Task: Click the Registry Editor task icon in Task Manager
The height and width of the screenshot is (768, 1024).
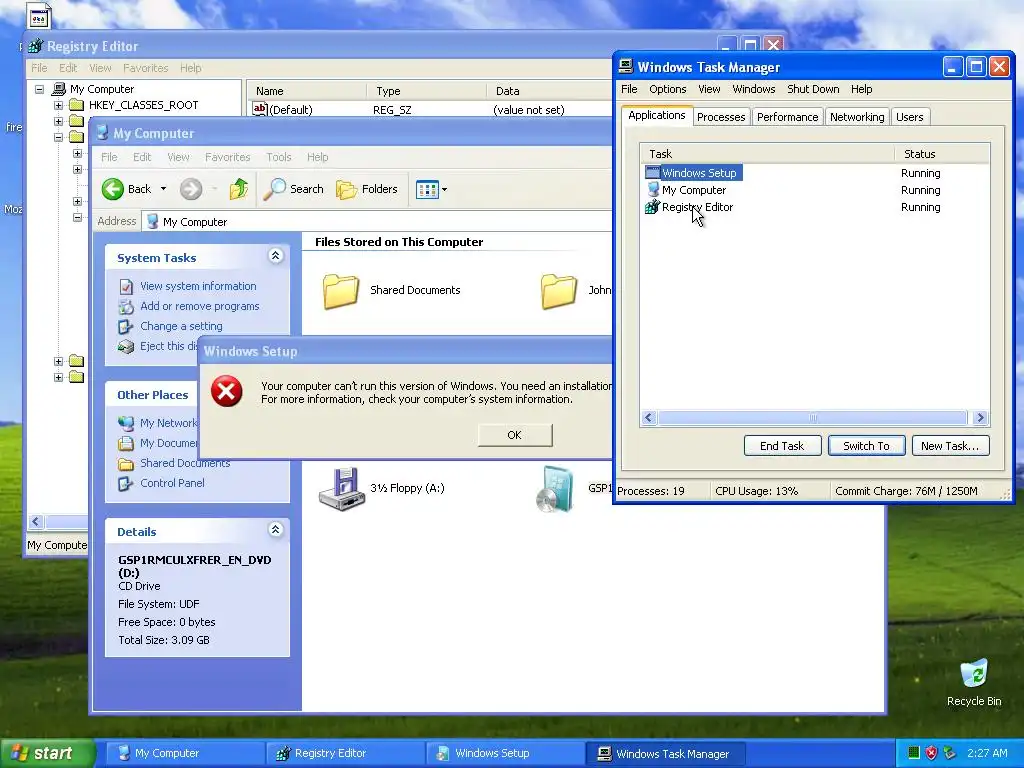Action: coord(652,207)
